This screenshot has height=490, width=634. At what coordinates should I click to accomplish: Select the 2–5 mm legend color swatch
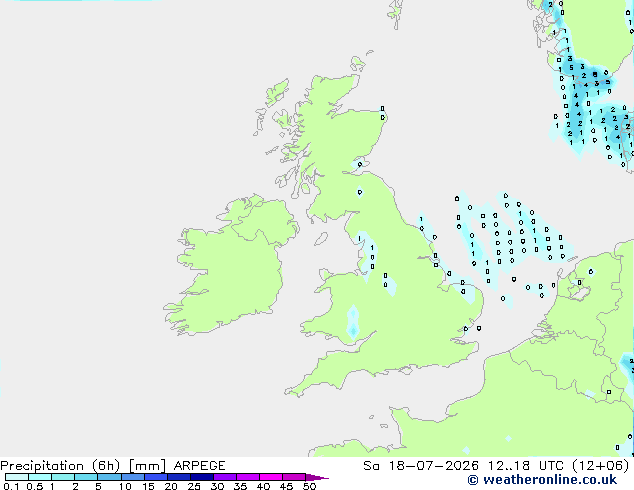tap(86, 477)
